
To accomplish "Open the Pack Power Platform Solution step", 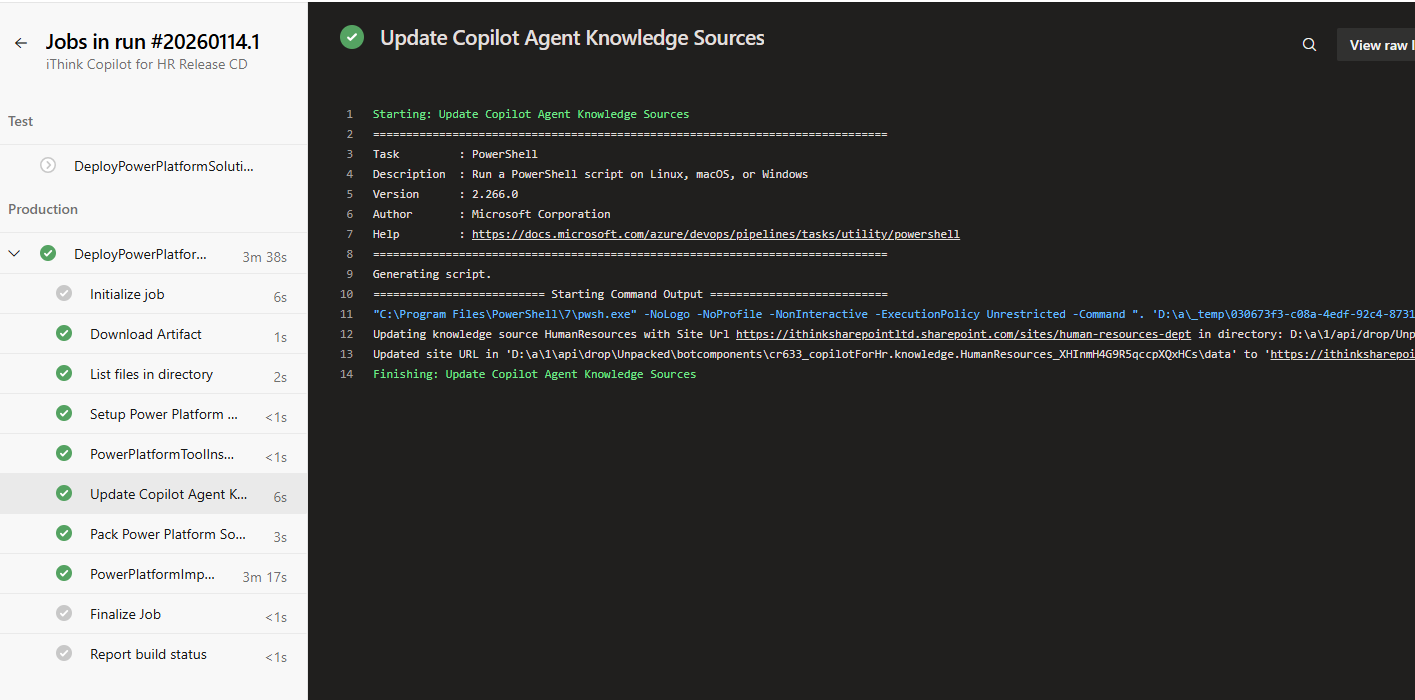I will coord(167,534).
